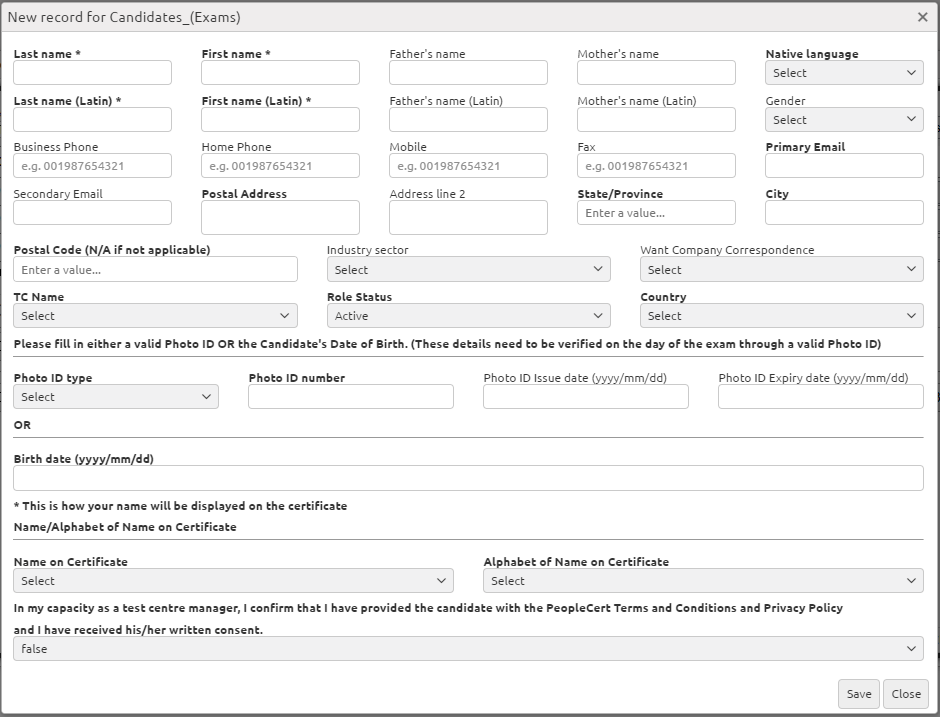The image size is (940, 717).
Task: Click the Postal Address text area
Action: click(x=281, y=217)
